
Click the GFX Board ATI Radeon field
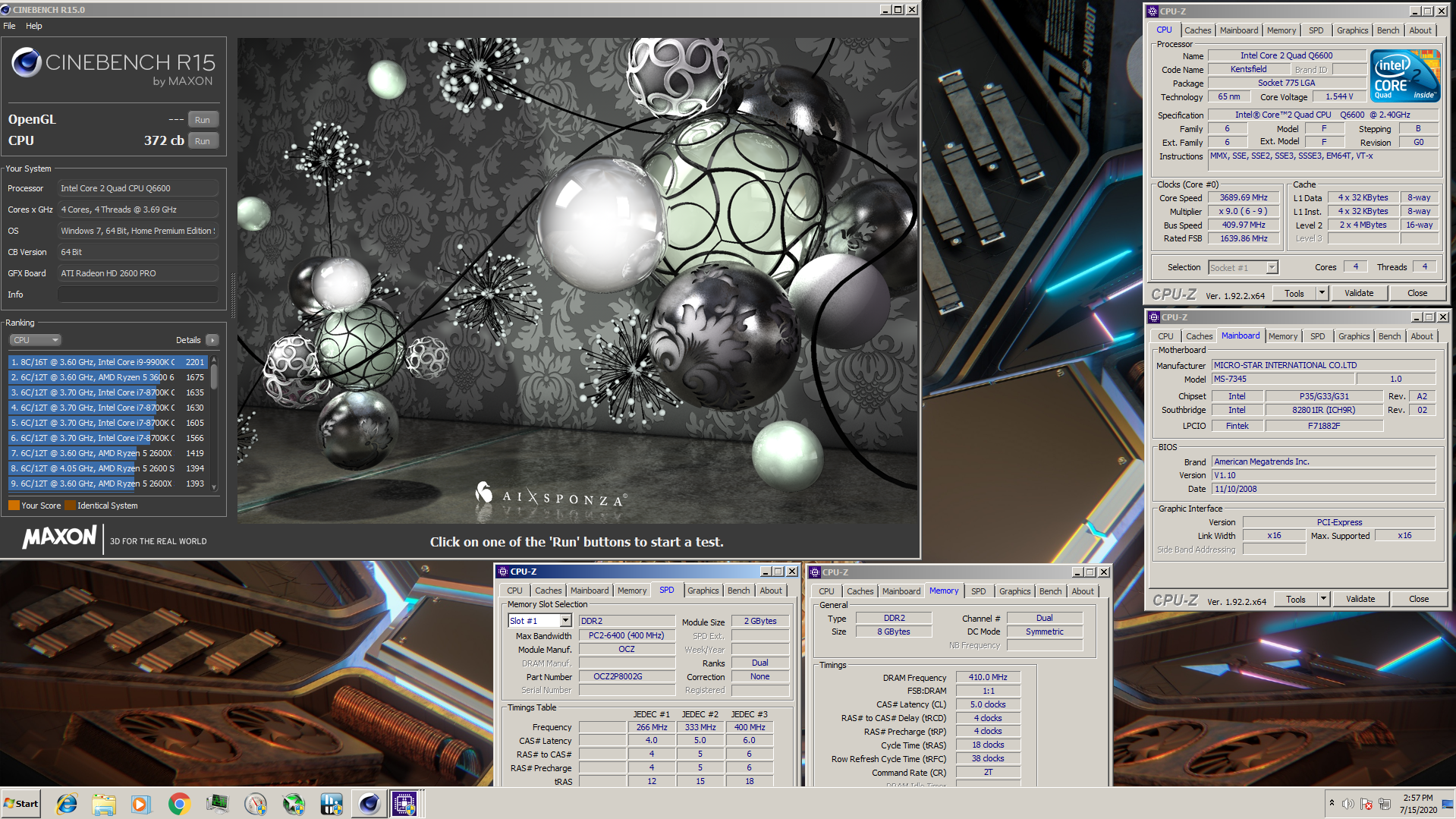[138, 273]
